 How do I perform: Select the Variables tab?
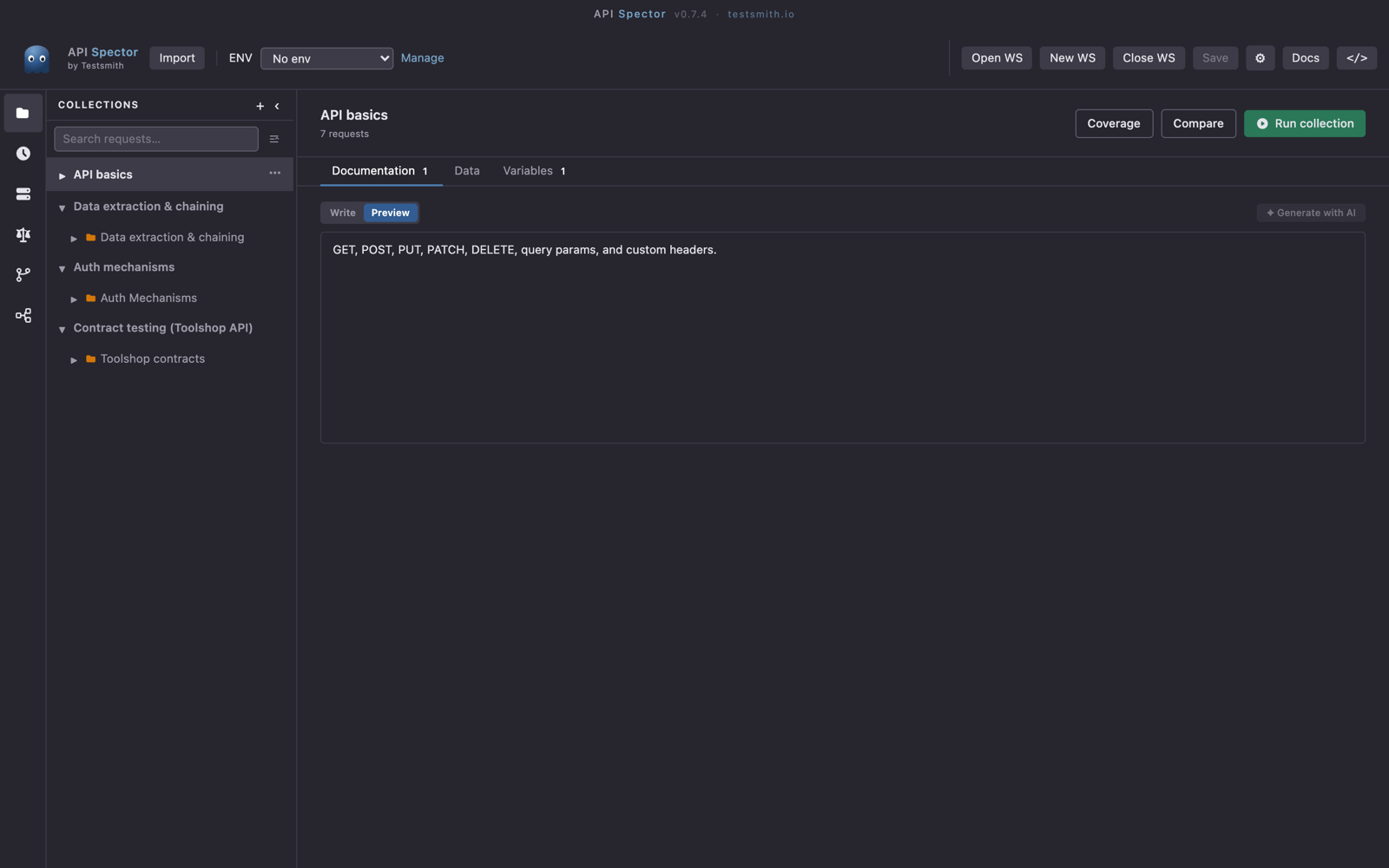point(534,171)
